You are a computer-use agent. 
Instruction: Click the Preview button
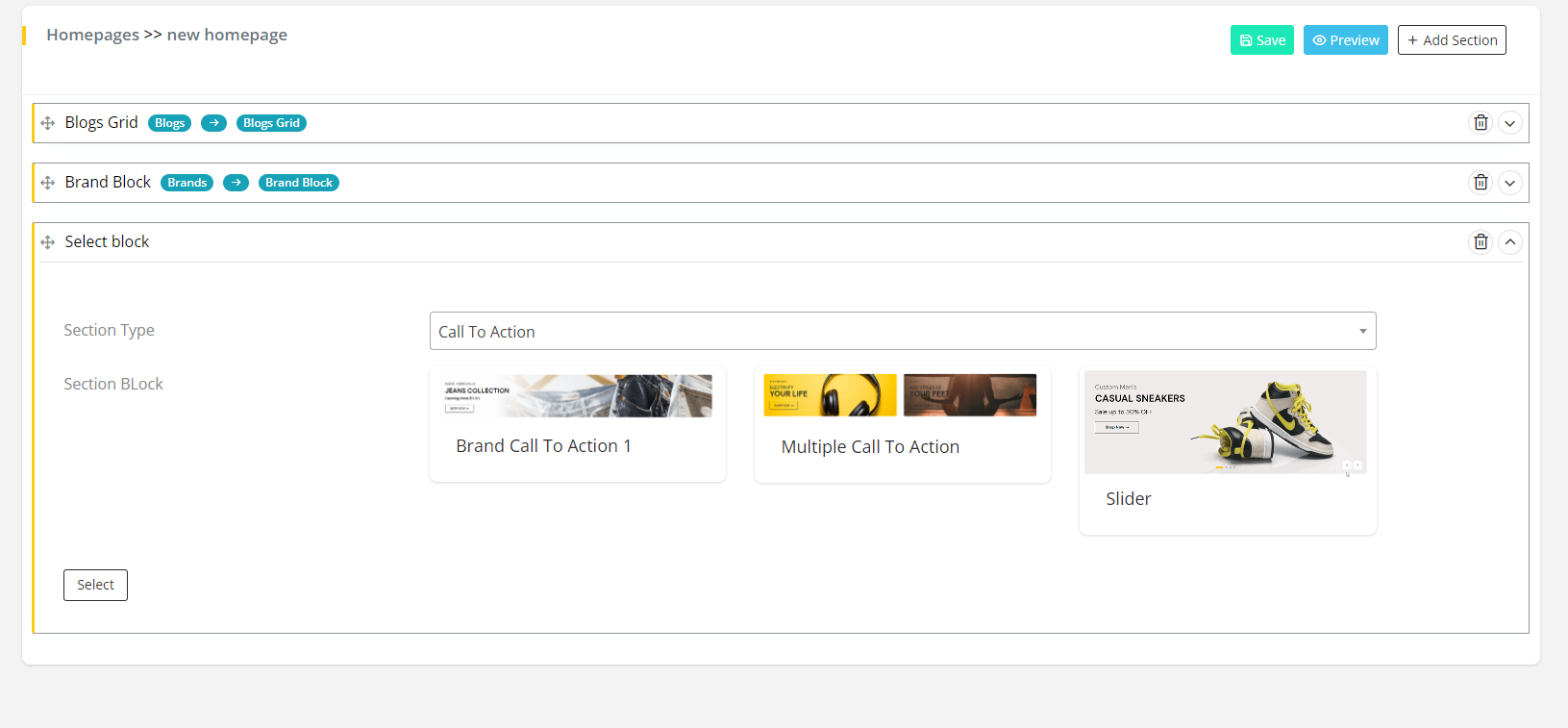click(1345, 40)
